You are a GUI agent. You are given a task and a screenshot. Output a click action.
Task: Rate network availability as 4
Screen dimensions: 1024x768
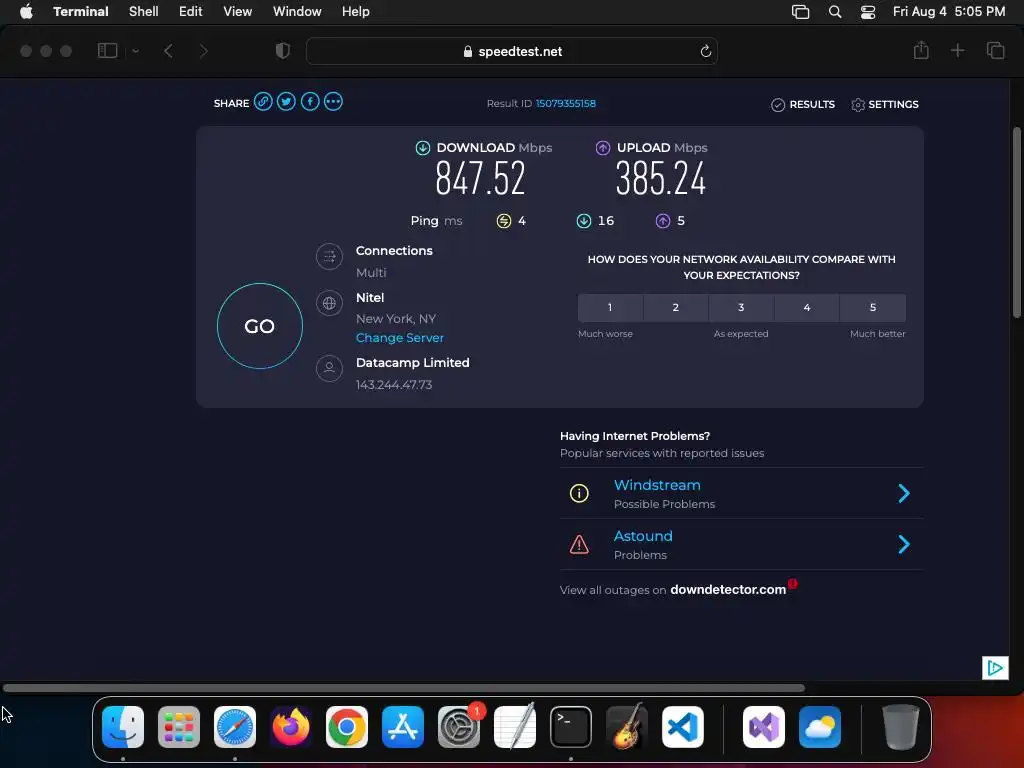pyautogui.click(x=807, y=308)
